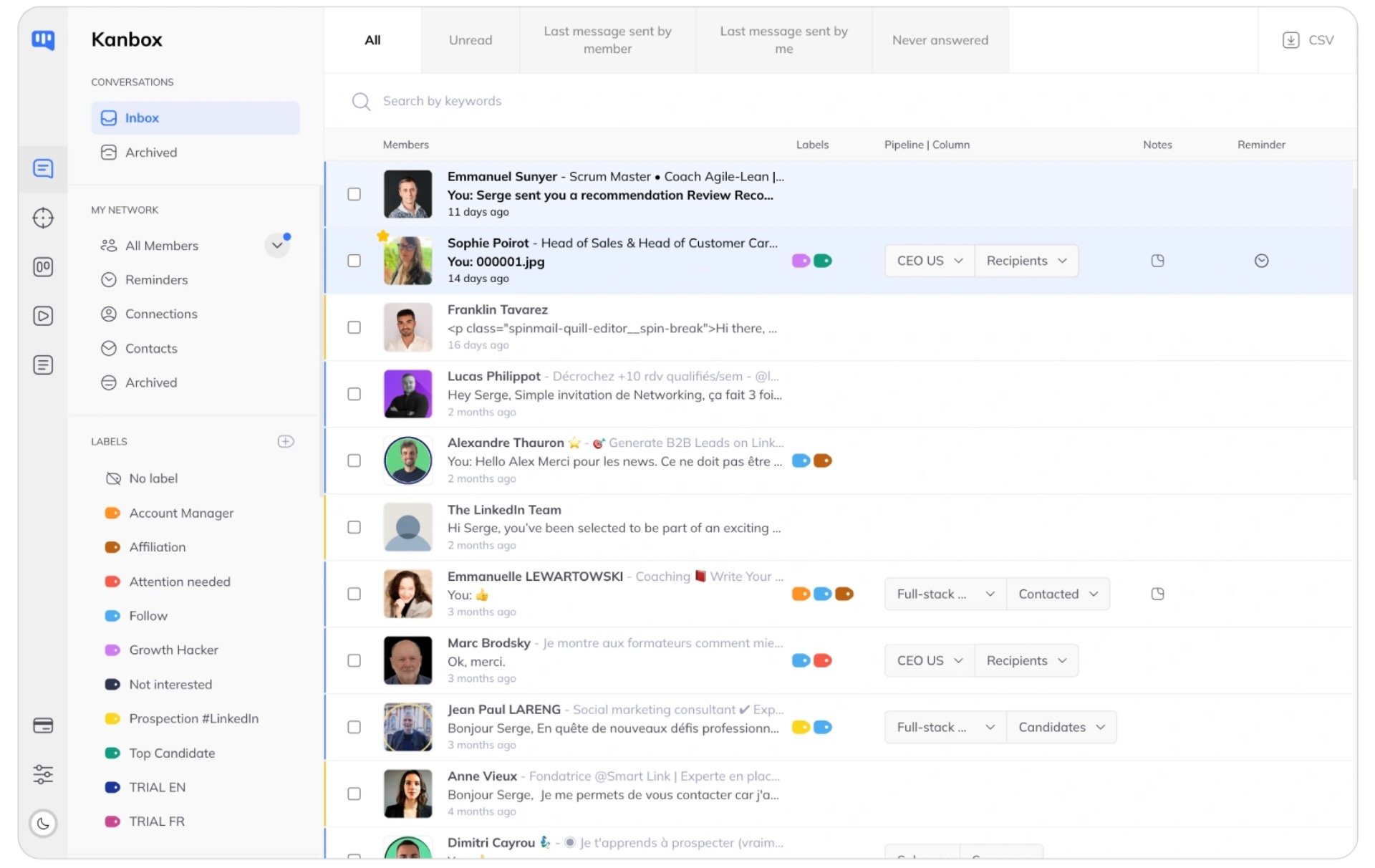
Task: Open the note icon on Sophie Poirot's row
Action: (1157, 261)
